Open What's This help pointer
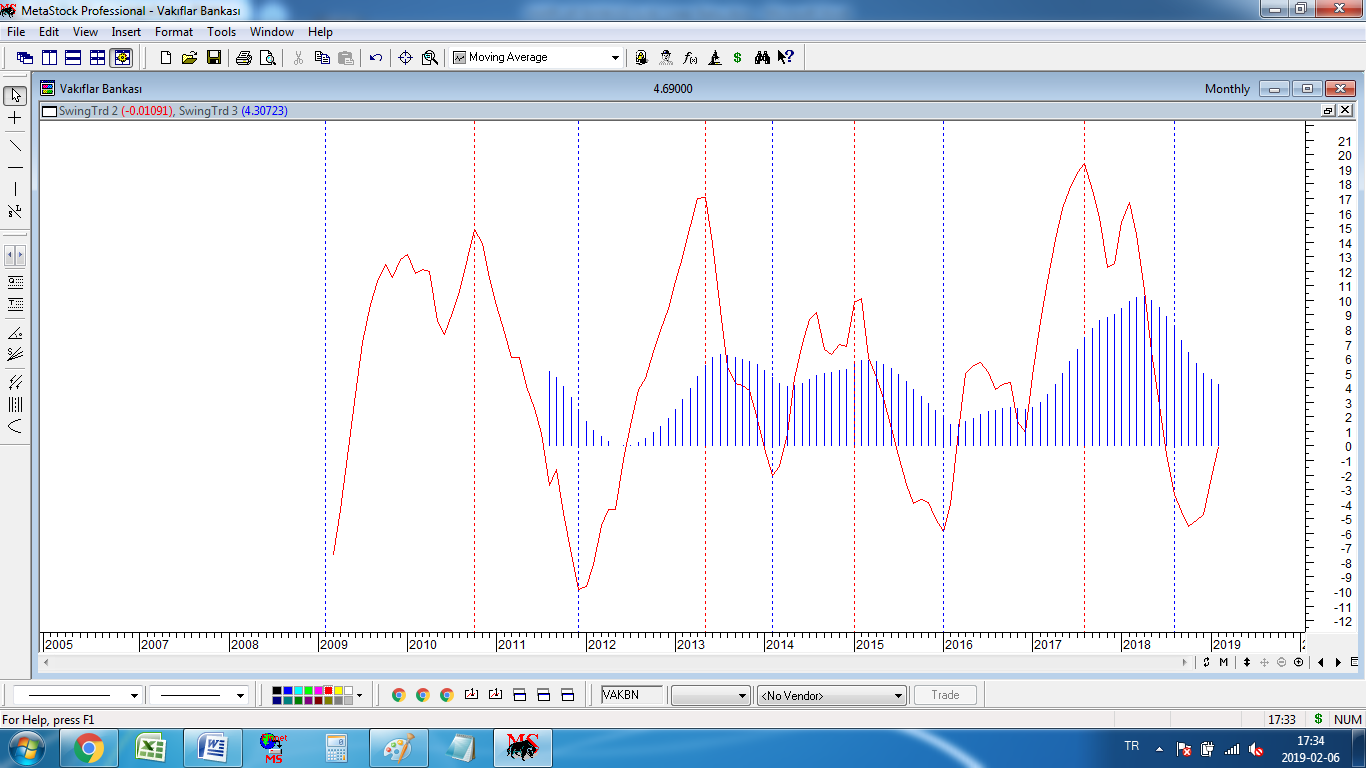 click(786, 58)
